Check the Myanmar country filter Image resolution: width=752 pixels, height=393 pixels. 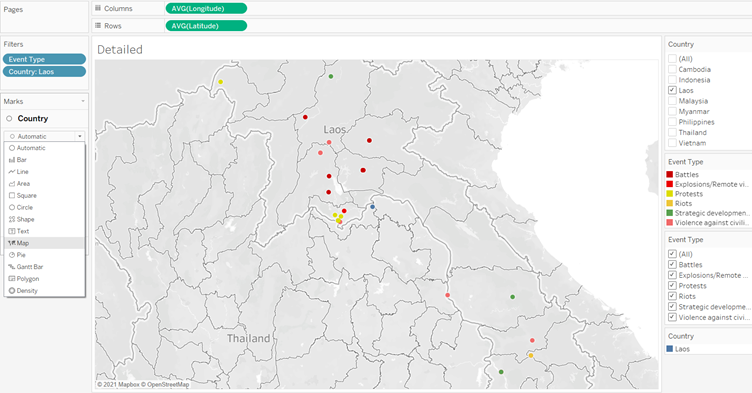pos(672,111)
